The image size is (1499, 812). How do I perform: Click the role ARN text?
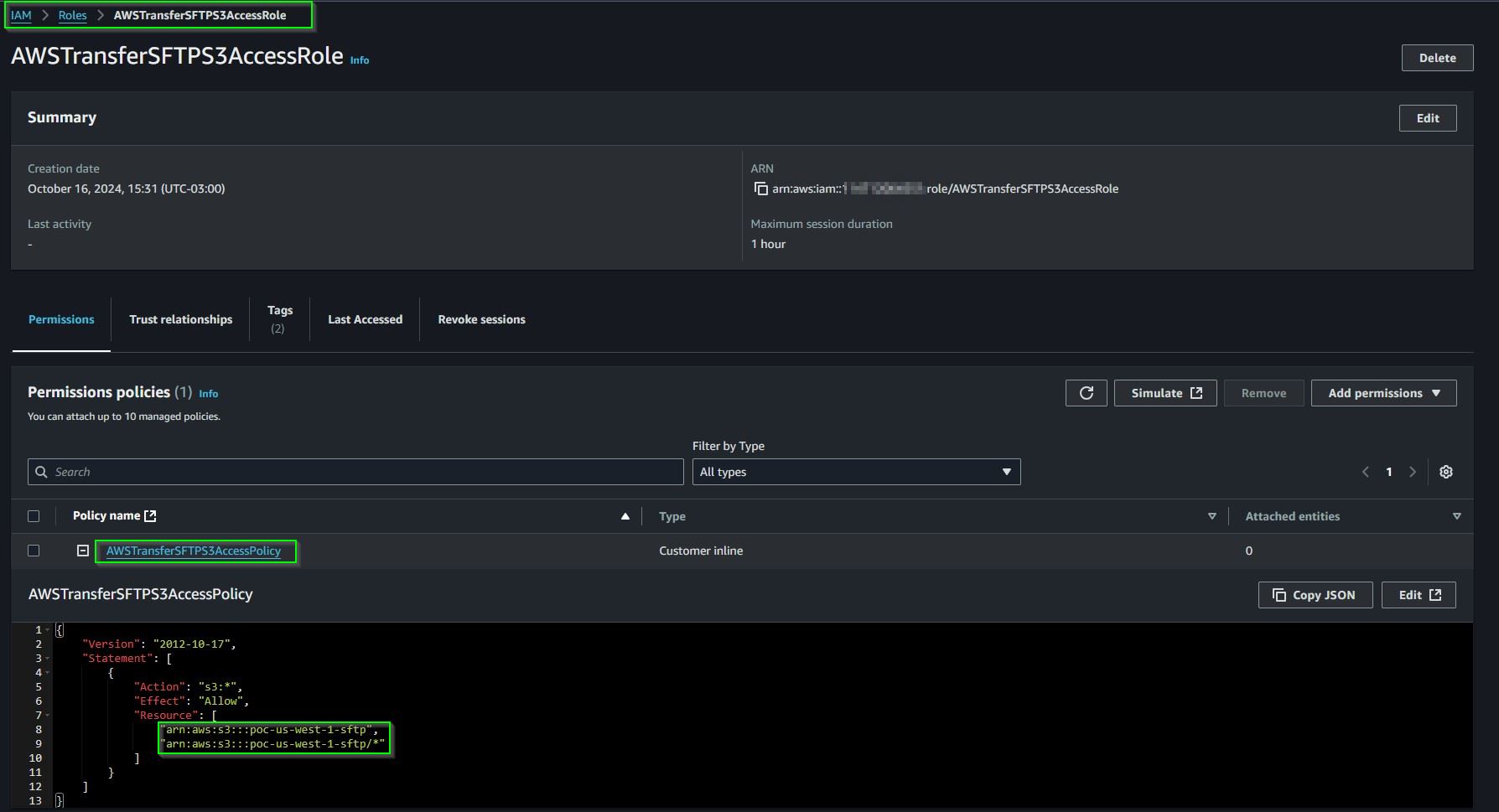[945, 189]
